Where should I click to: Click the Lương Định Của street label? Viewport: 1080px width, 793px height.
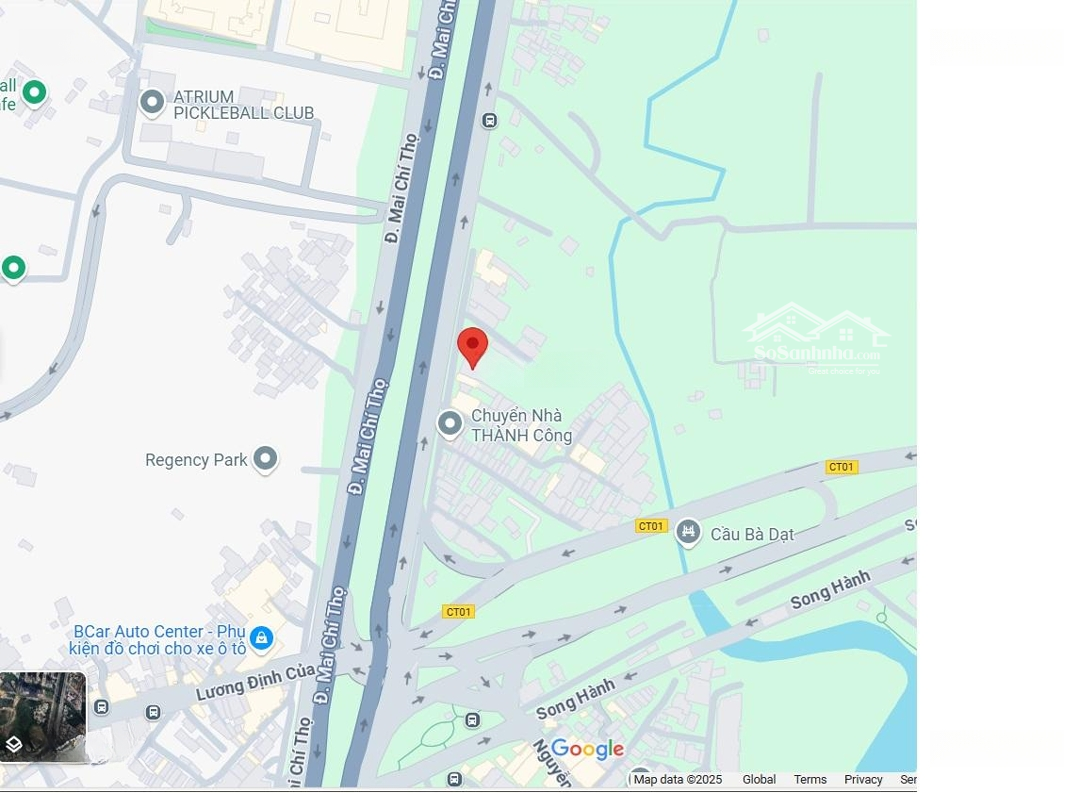[256, 682]
